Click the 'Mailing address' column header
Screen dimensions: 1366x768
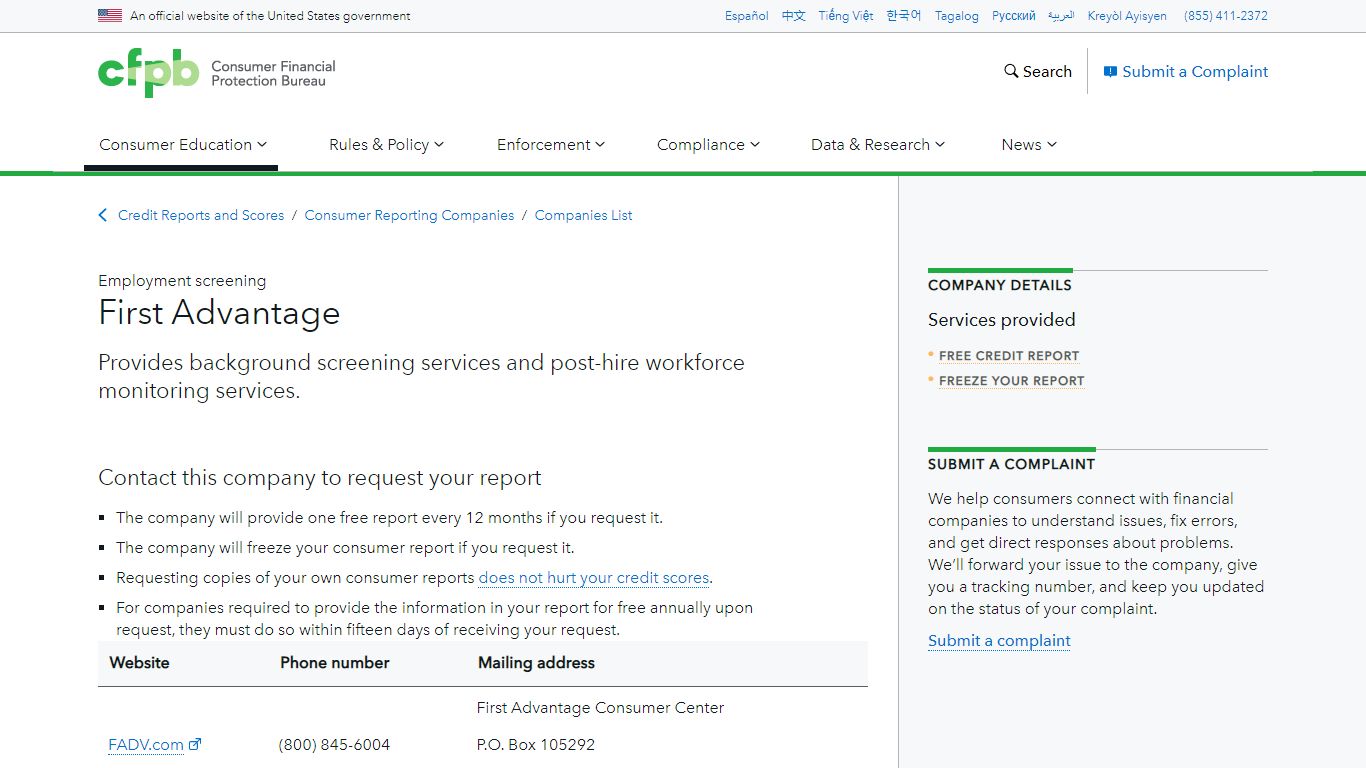click(x=536, y=663)
